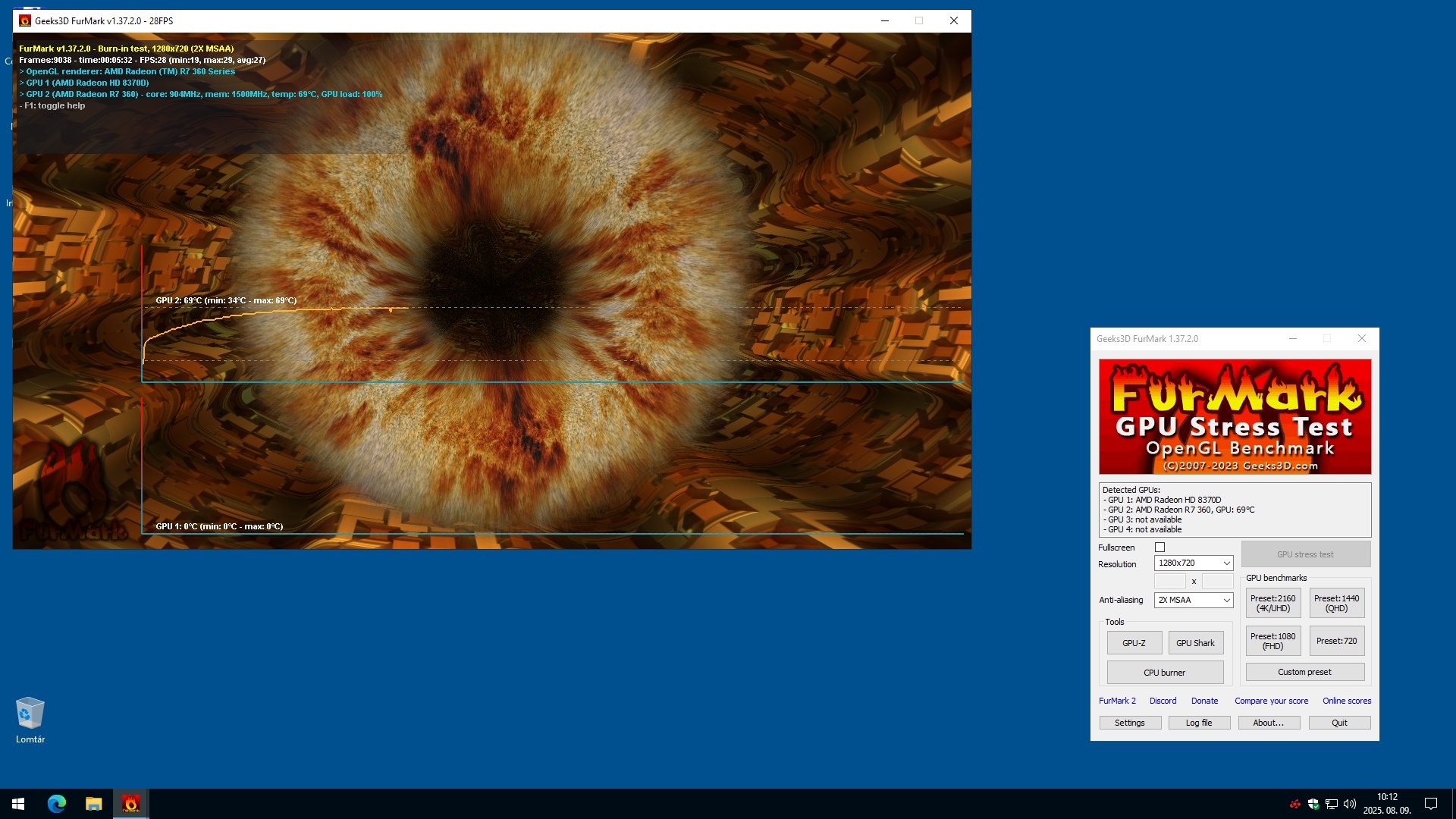Click the Windows Start button
Screen dimensions: 1456x819
pos(18,803)
